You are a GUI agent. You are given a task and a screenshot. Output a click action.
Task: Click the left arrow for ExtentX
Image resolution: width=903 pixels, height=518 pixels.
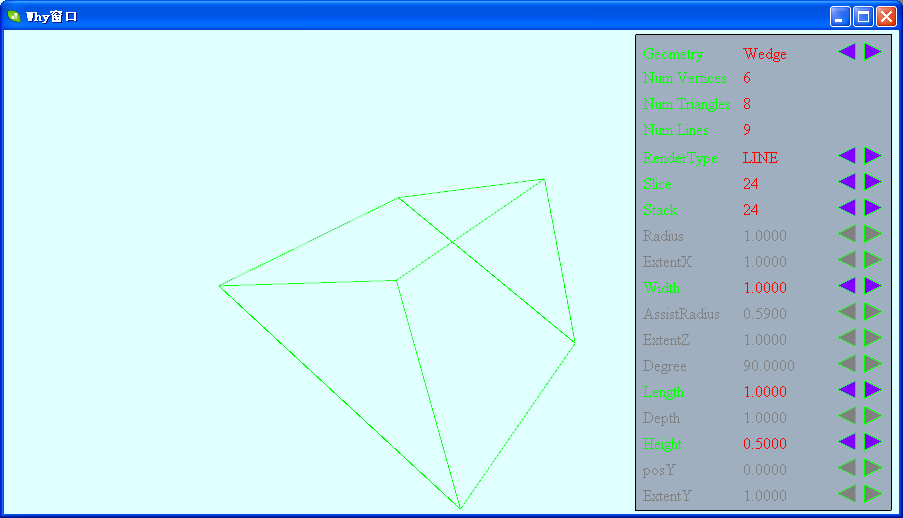(847, 260)
